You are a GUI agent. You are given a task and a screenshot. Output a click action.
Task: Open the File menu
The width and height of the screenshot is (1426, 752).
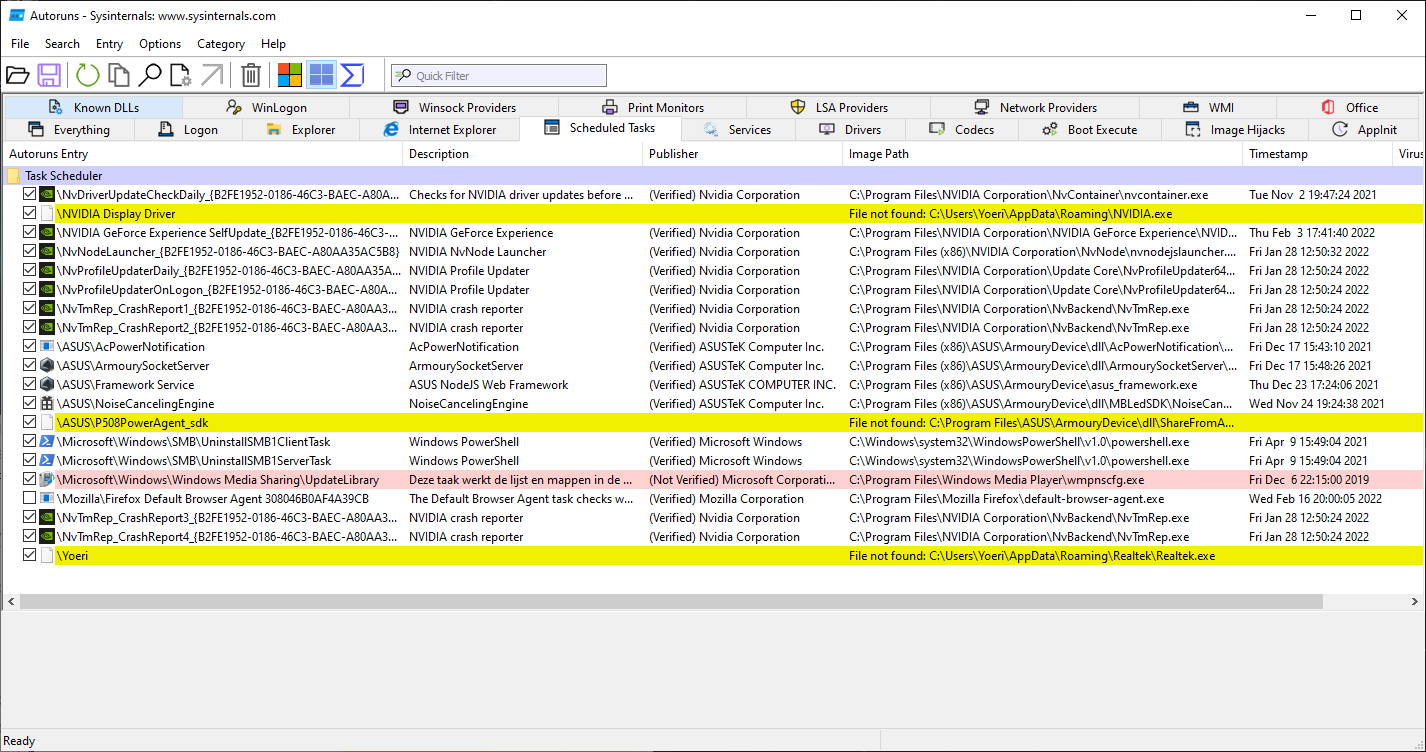(x=20, y=44)
